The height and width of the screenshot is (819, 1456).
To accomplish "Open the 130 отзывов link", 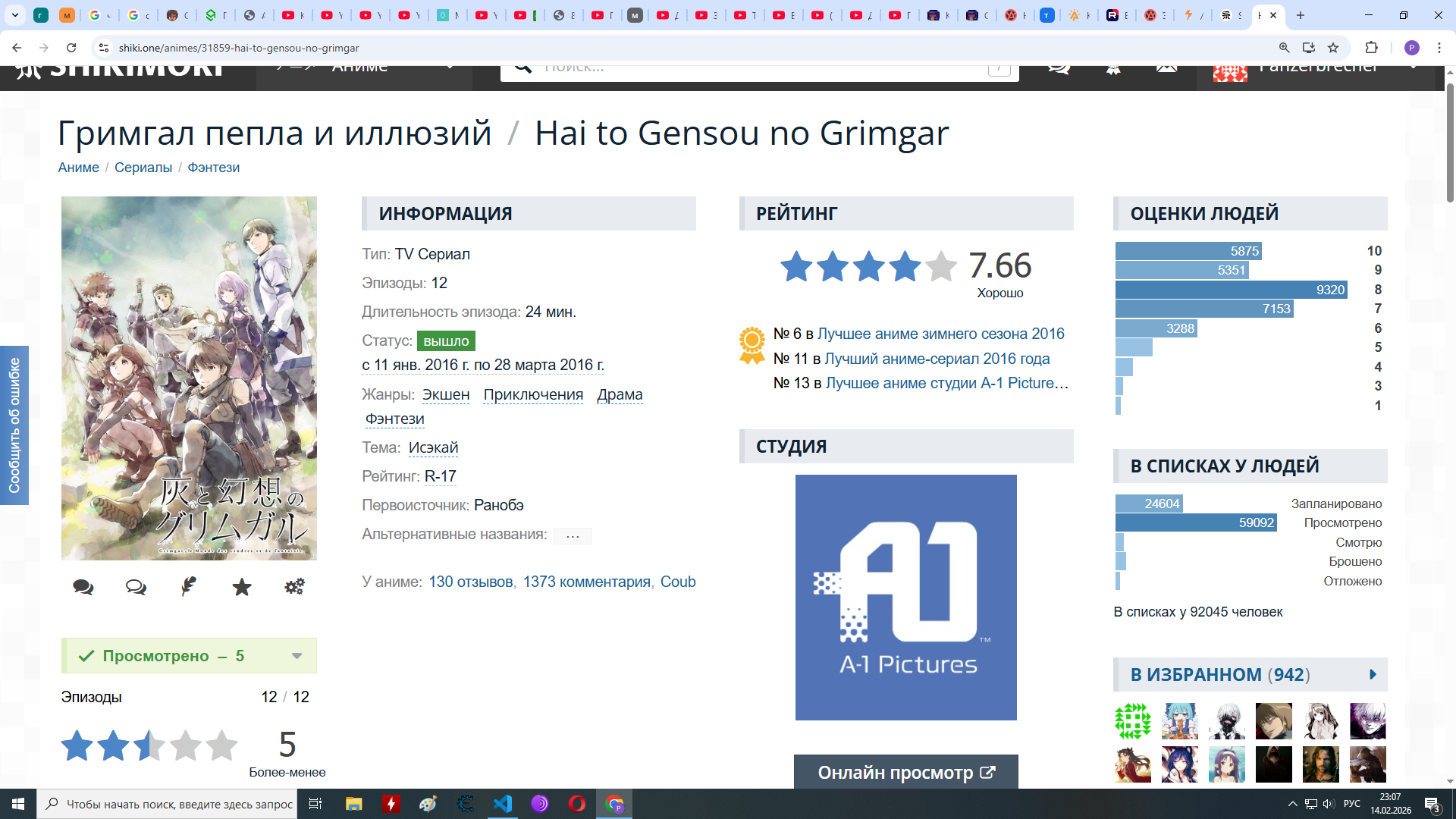I will coord(470,582).
